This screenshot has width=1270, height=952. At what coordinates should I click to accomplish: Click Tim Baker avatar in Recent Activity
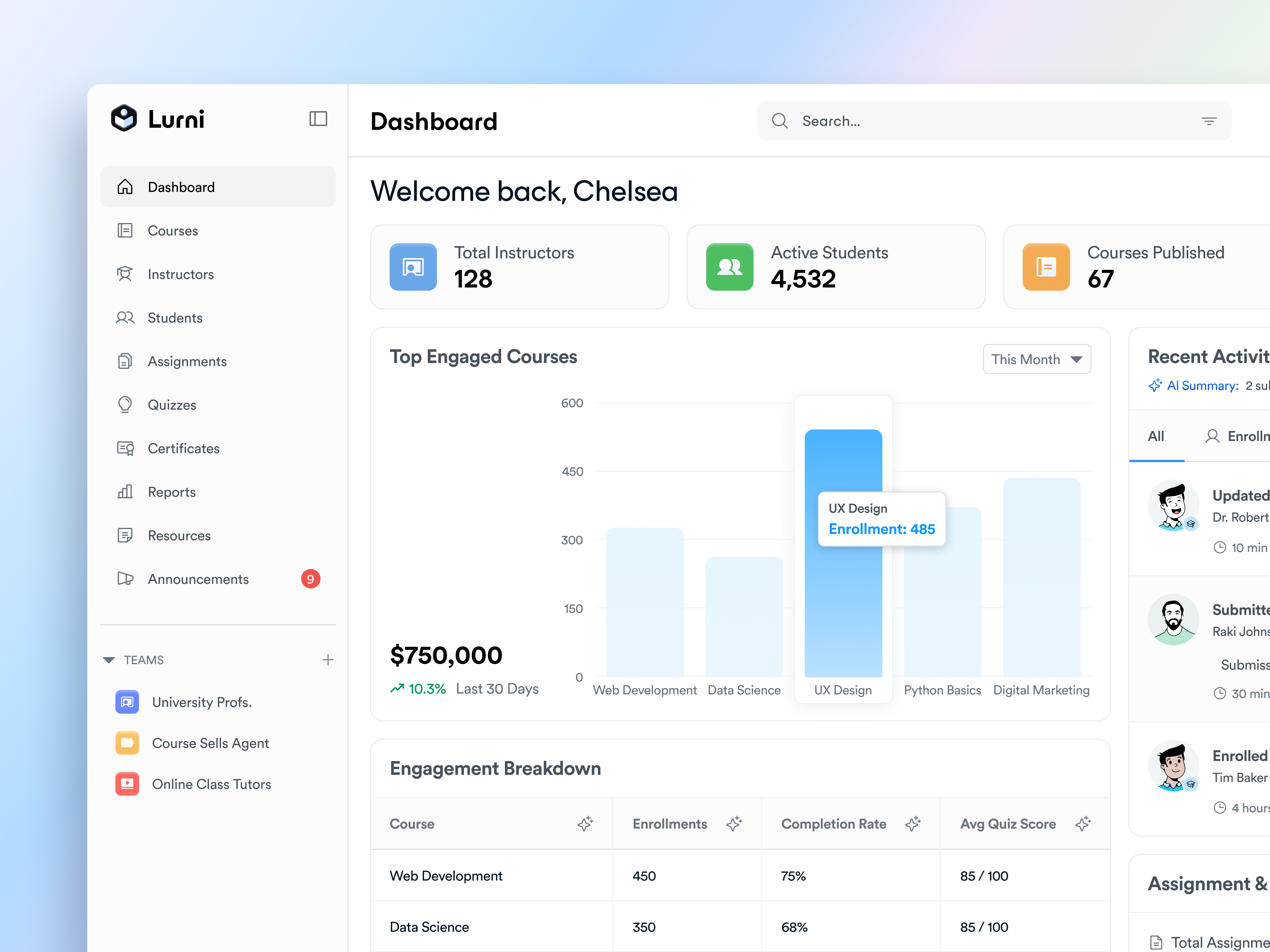tap(1173, 766)
